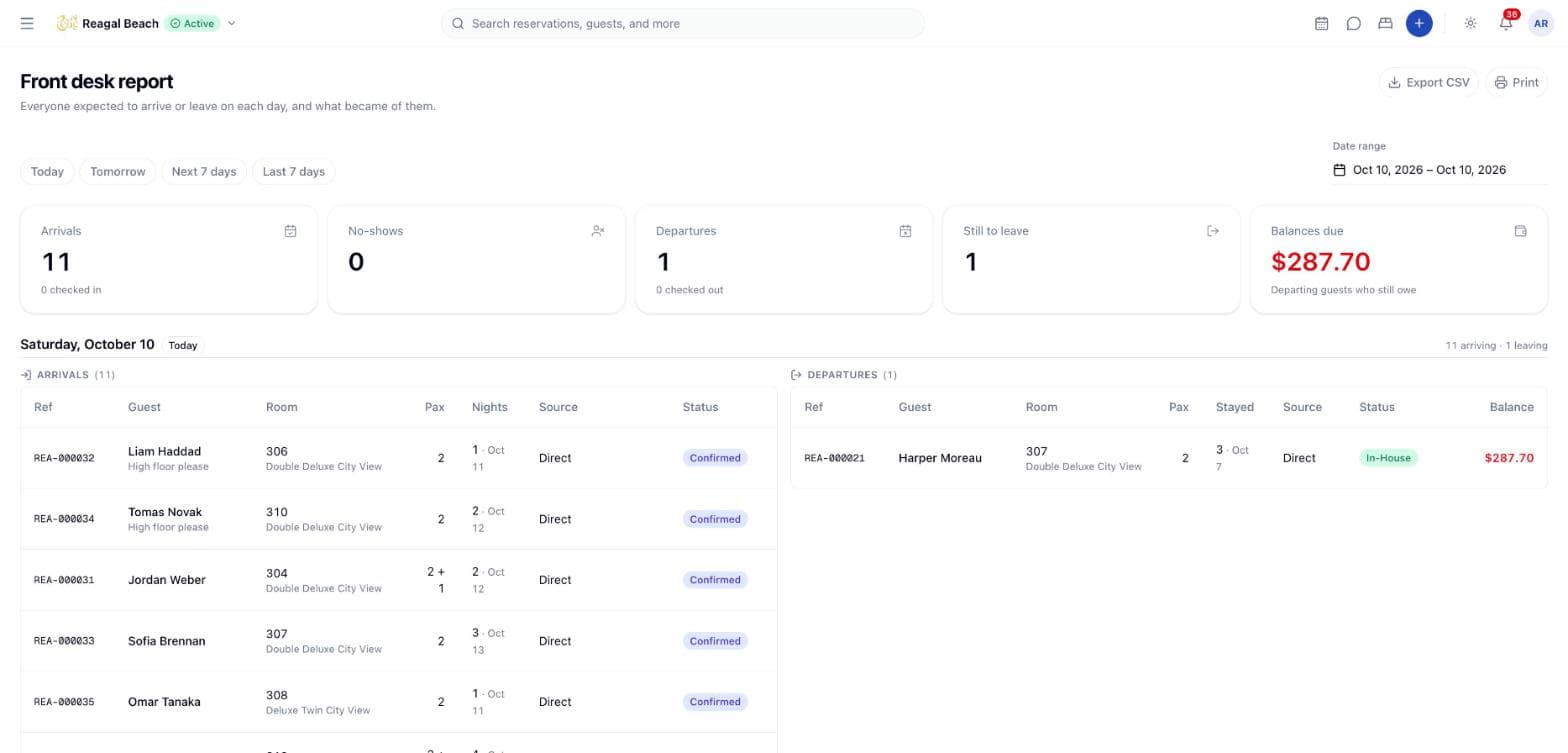The image size is (1568, 753).
Task: Click the Print button
Action: [x=1516, y=82]
